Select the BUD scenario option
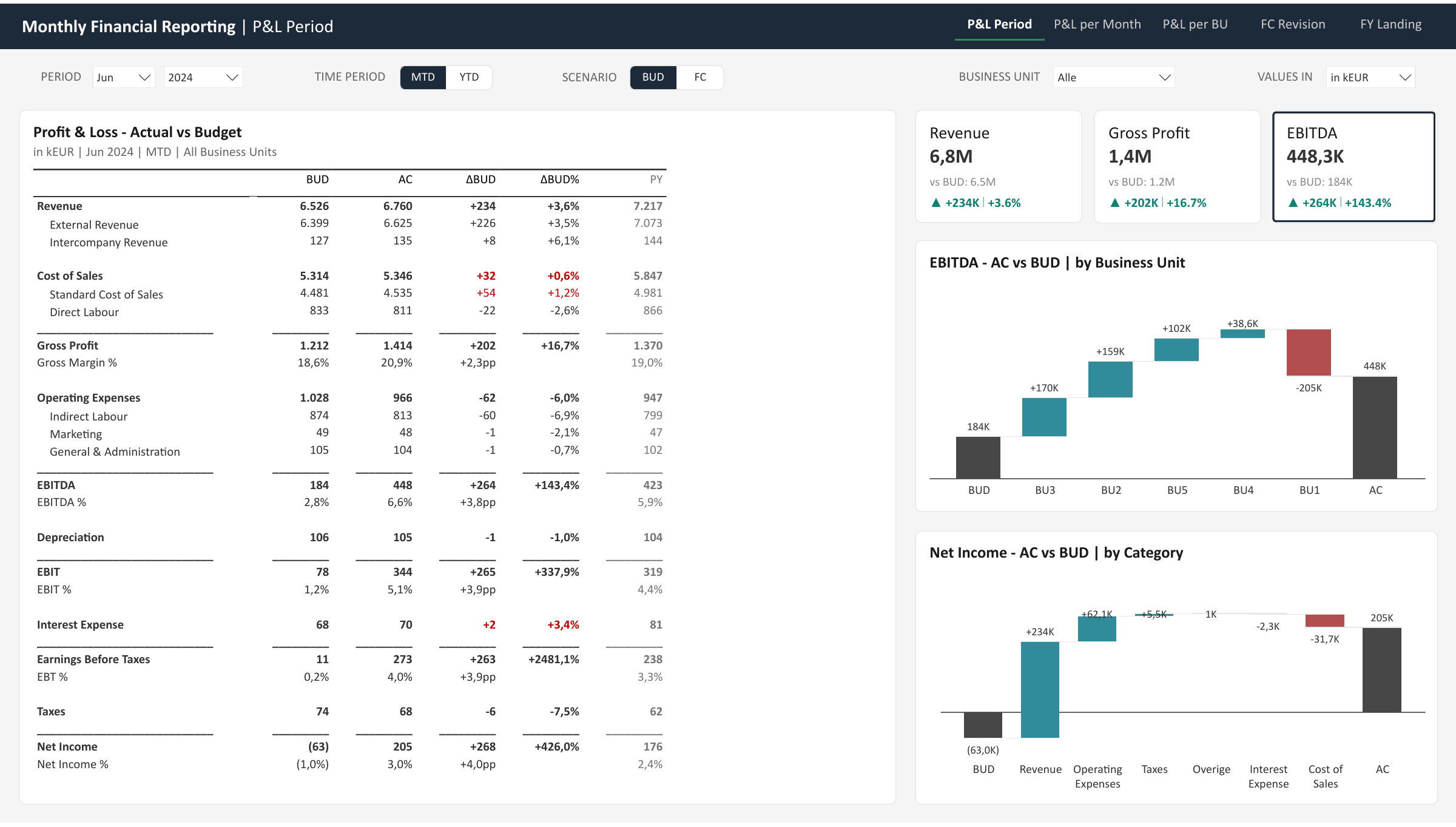Screen dimensions: 1456x827 653,77
